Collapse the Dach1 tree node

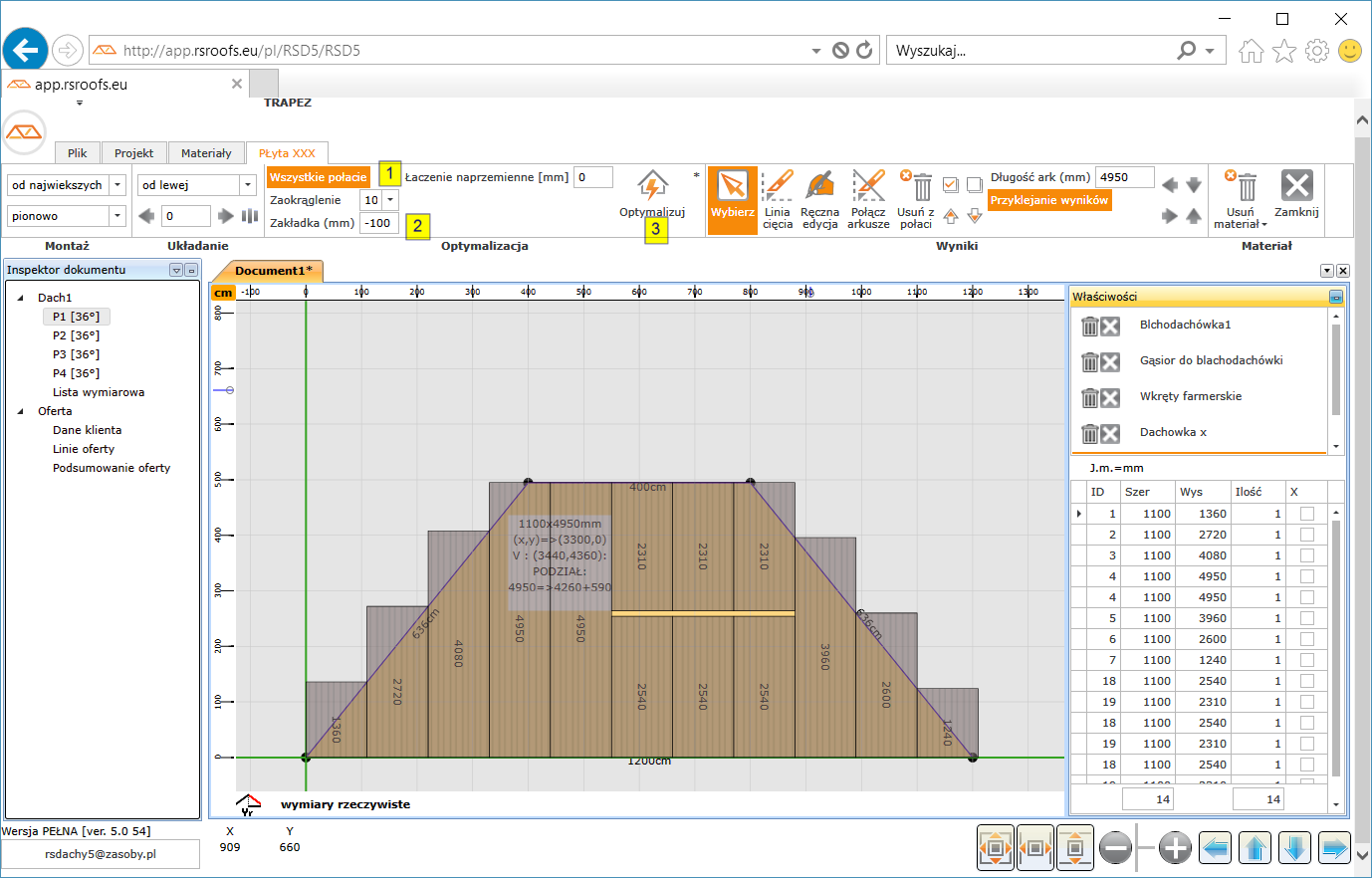coord(21,298)
